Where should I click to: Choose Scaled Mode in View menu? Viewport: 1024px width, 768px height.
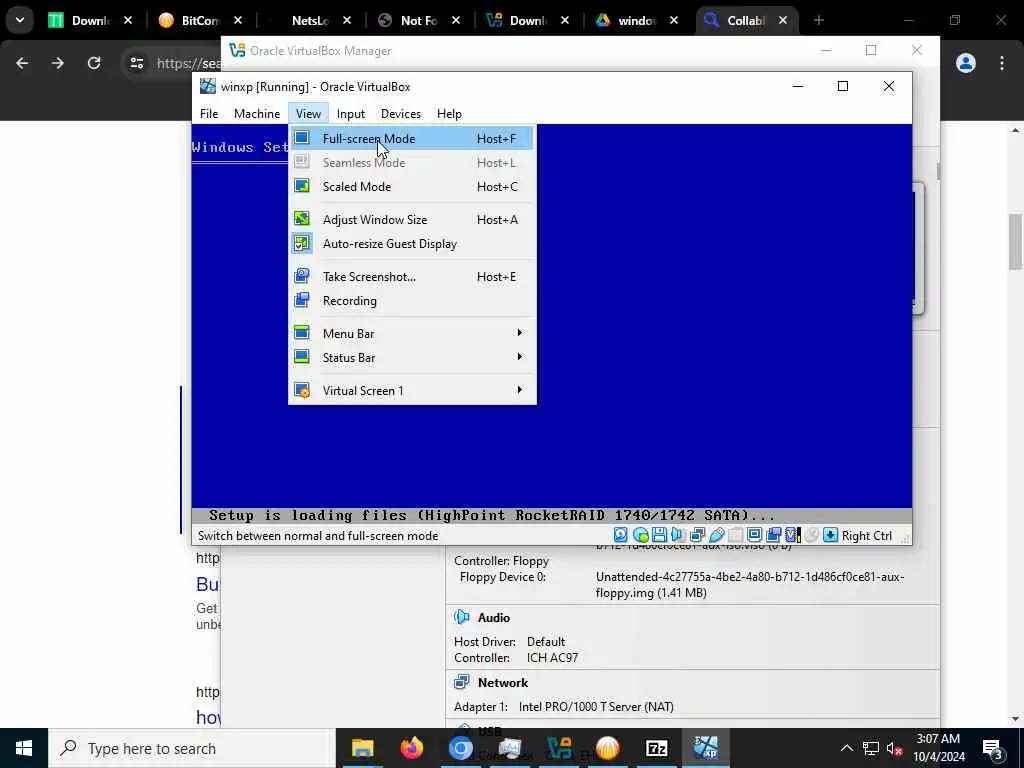[412, 186]
